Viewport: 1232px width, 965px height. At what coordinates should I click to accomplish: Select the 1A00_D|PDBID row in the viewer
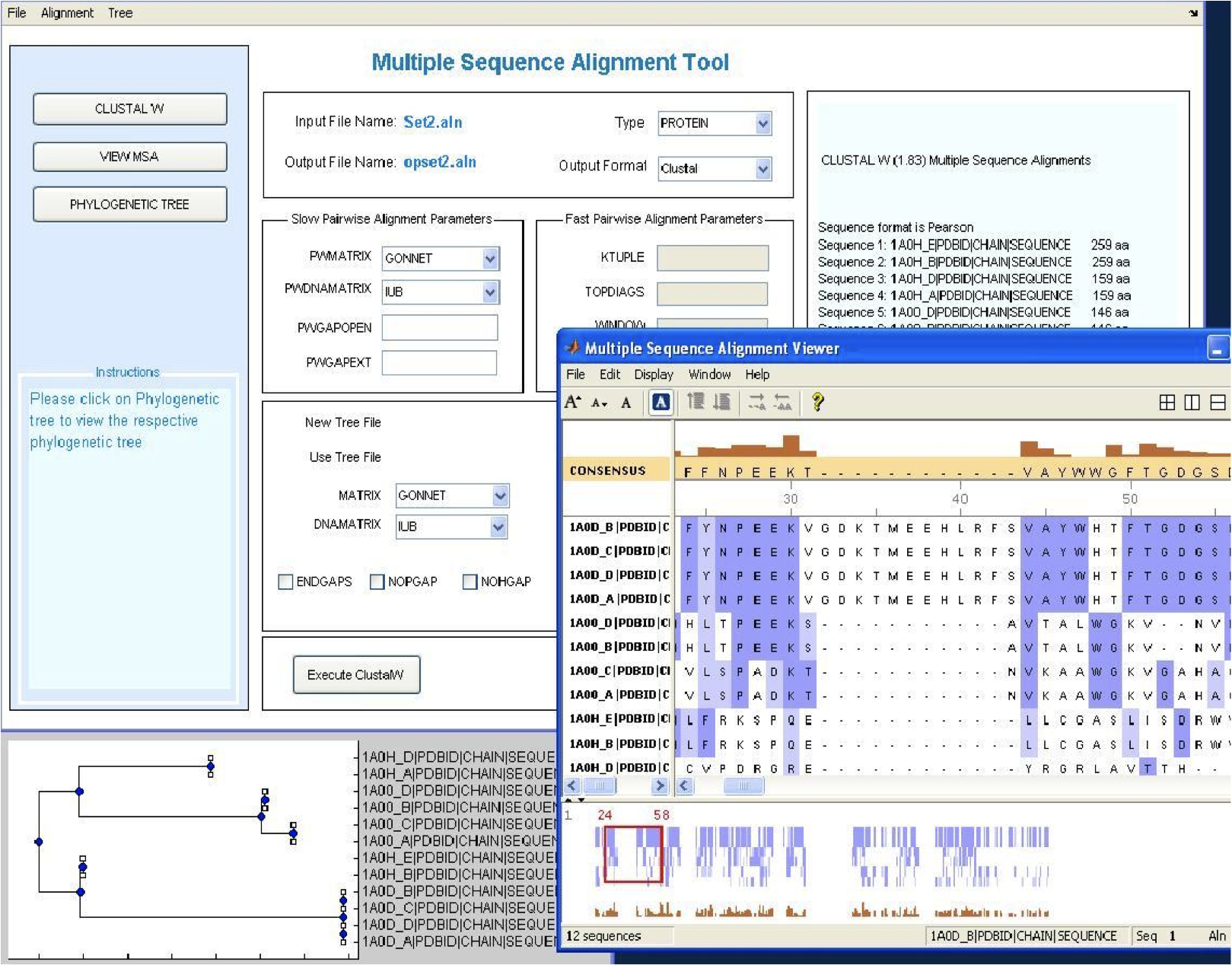(x=619, y=623)
